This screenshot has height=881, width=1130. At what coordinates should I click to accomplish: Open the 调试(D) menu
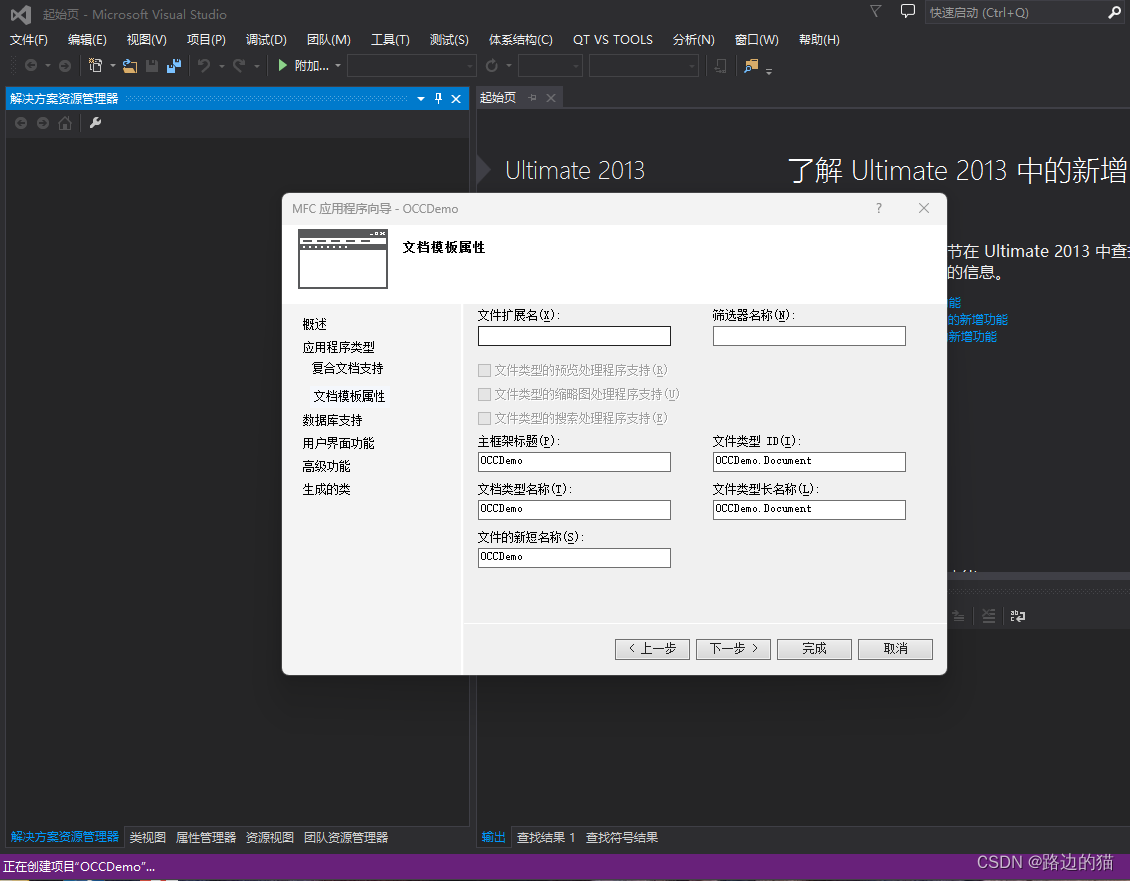pos(266,40)
